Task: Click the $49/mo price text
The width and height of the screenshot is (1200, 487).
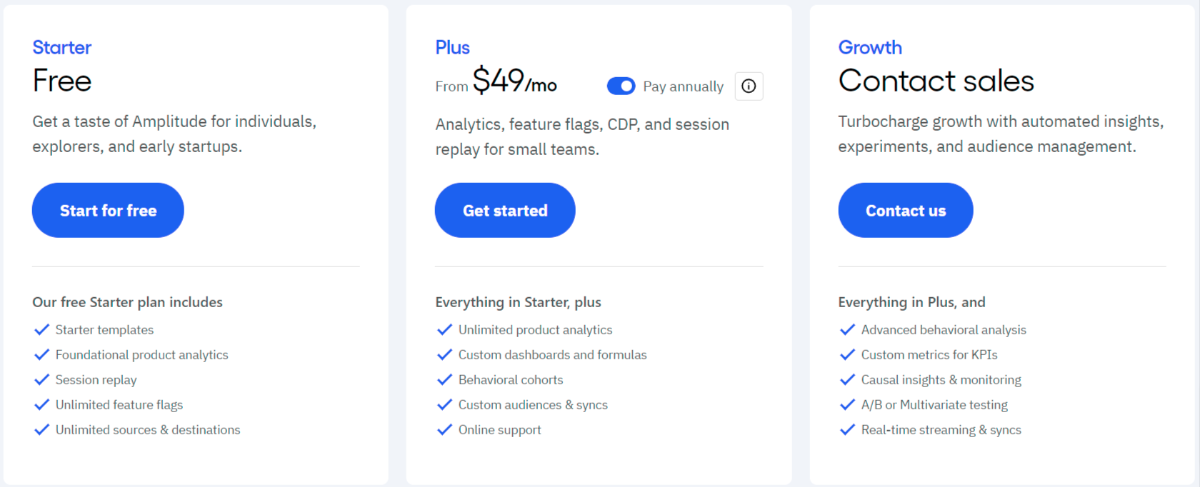Action: click(x=515, y=82)
